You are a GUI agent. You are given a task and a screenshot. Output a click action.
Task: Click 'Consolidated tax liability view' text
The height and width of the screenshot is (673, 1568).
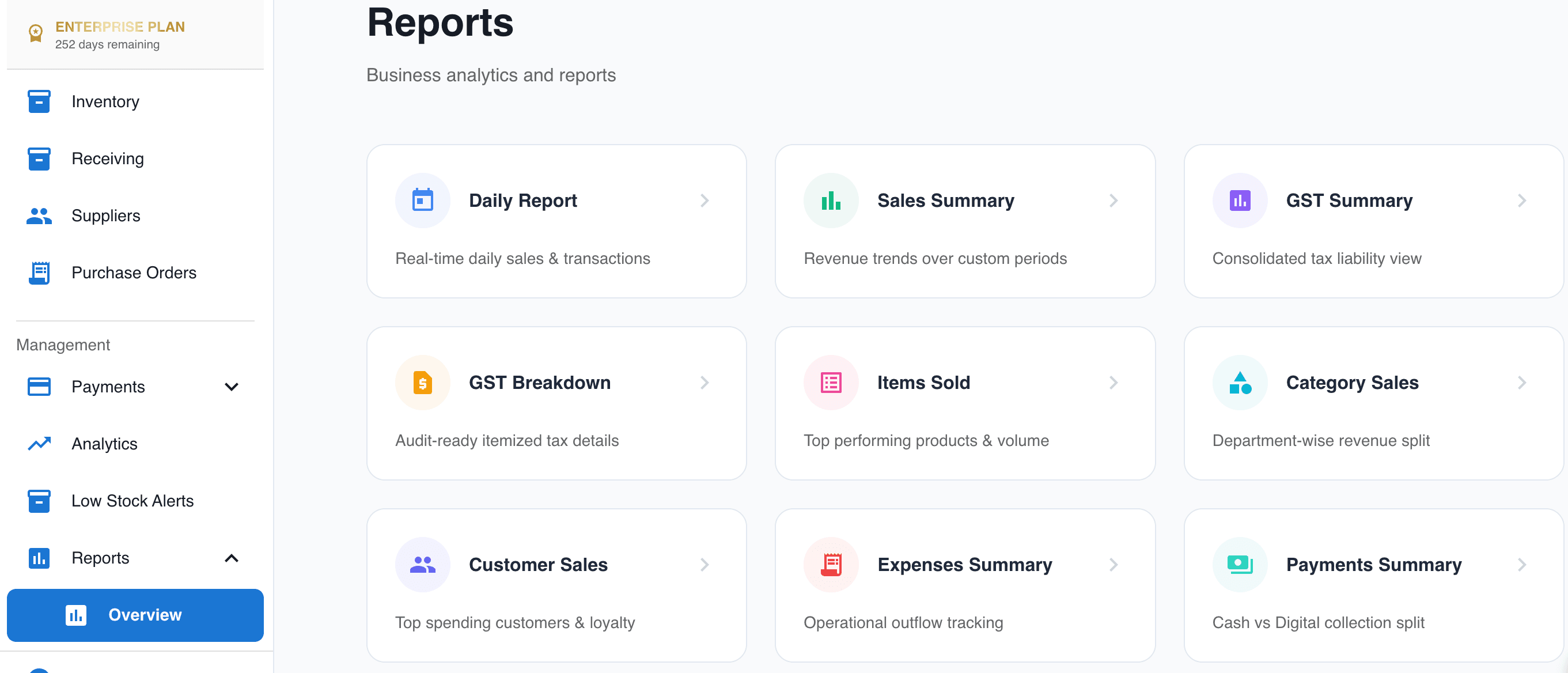tap(1317, 258)
